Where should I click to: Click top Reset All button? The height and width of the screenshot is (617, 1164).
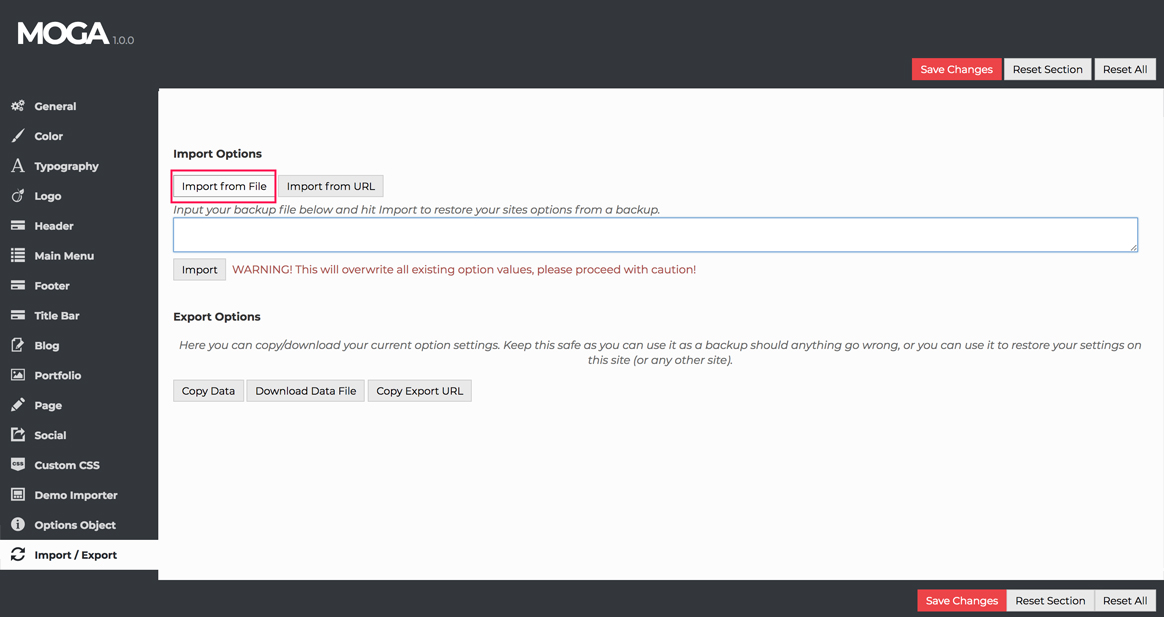coord(1125,69)
